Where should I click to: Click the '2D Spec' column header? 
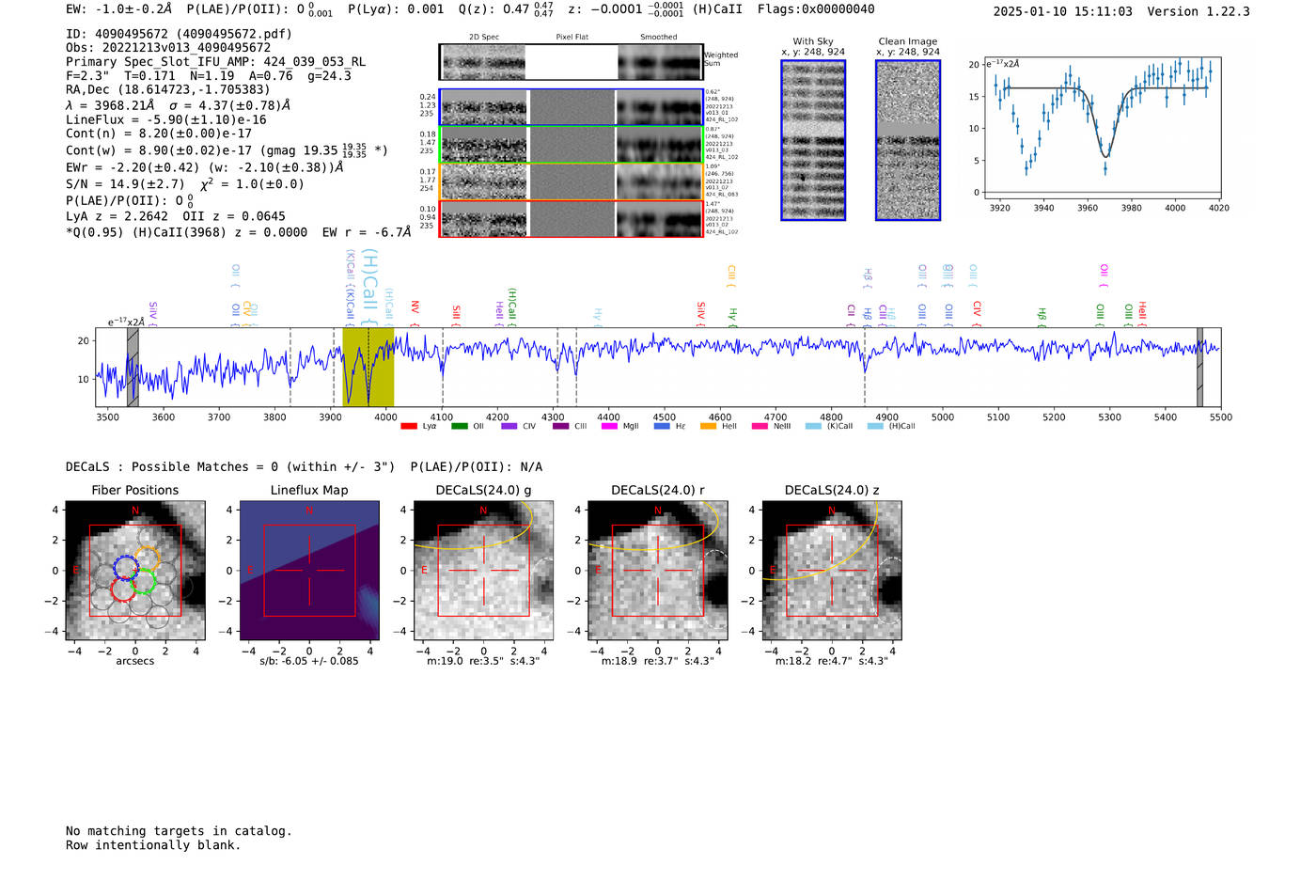(x=484, y=38)
